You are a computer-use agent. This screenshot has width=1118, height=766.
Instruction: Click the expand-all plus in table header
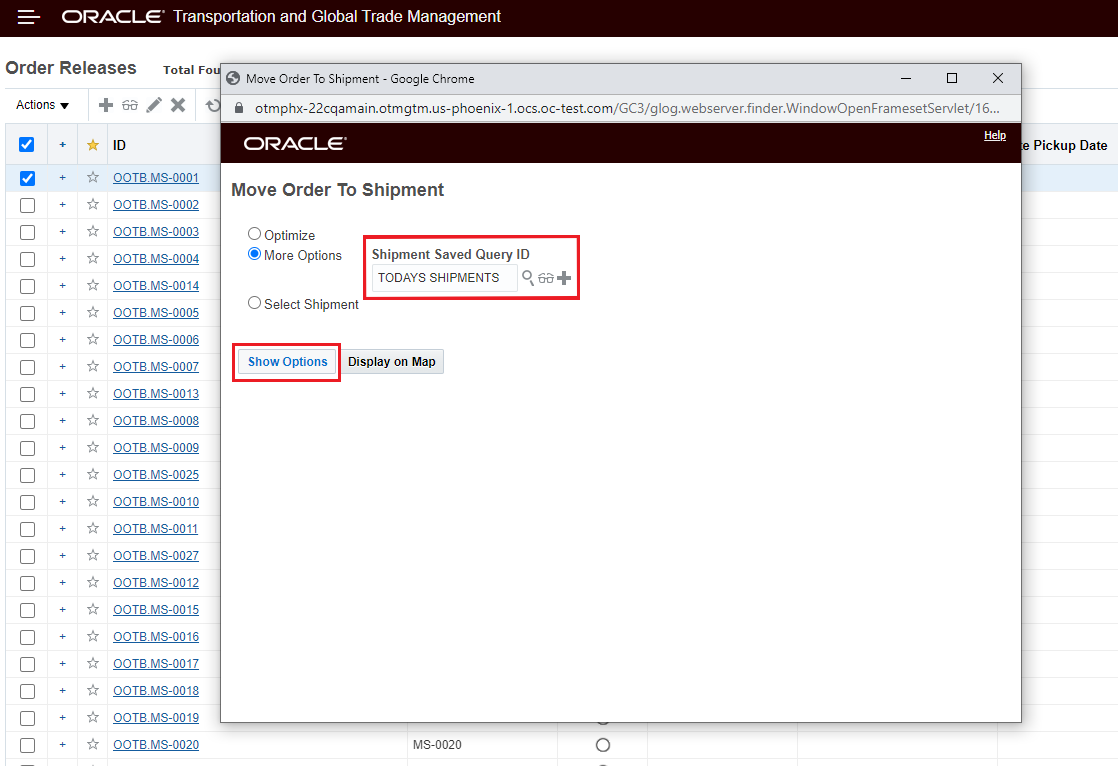(63, 145)
